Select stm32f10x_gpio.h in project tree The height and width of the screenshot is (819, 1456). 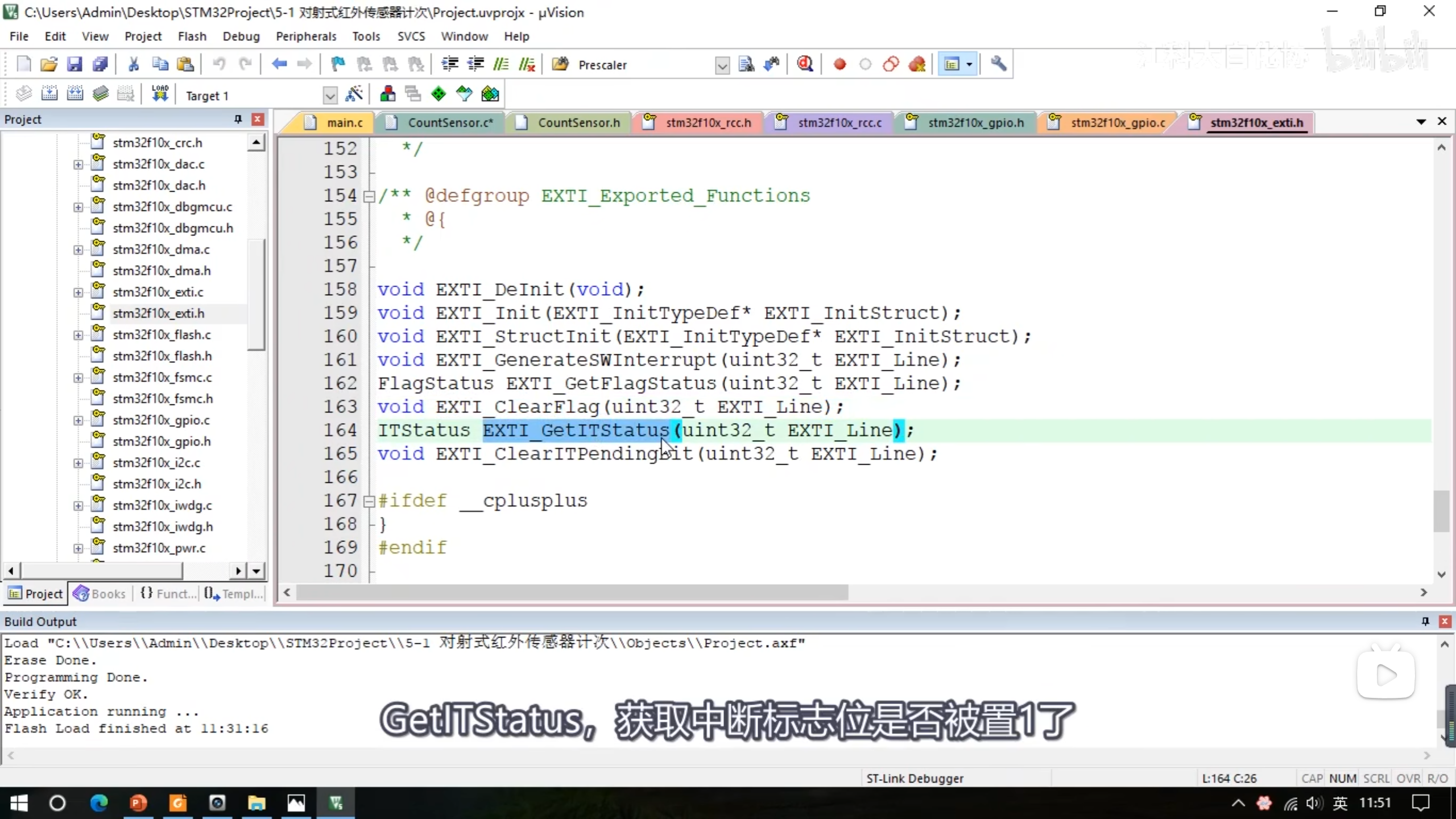tap(162, 441)
